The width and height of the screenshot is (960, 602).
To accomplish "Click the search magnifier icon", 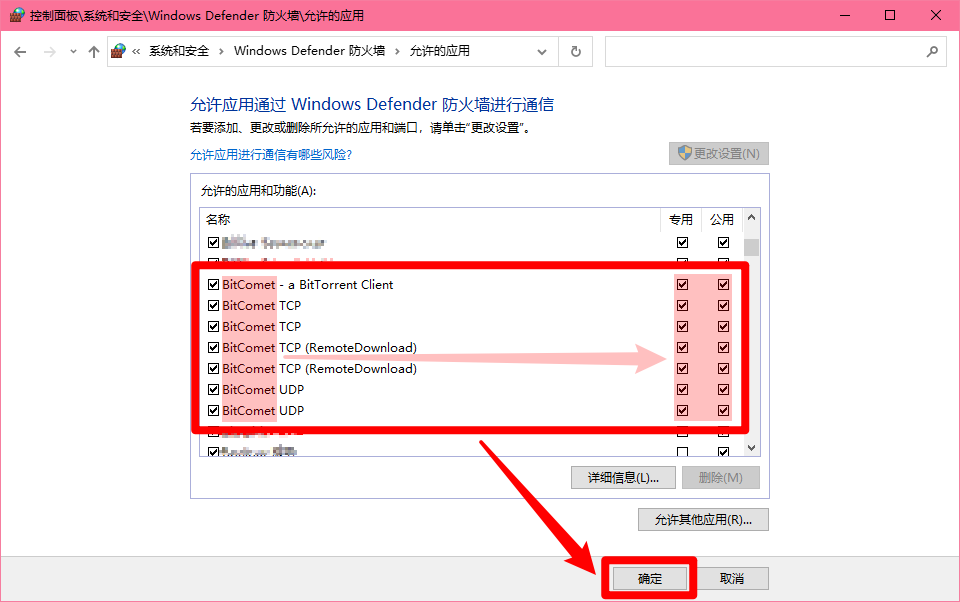I will pos(932,51).
